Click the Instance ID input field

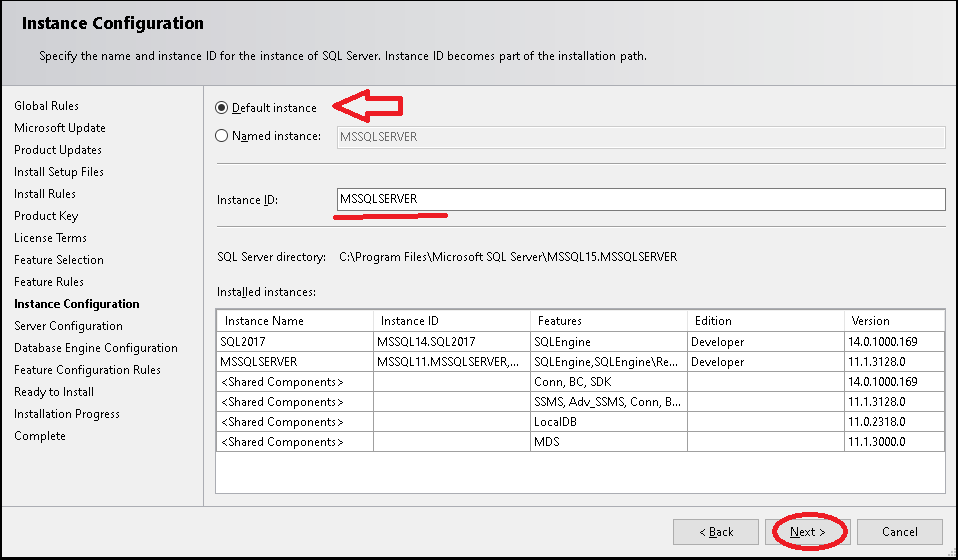point(641,199)
